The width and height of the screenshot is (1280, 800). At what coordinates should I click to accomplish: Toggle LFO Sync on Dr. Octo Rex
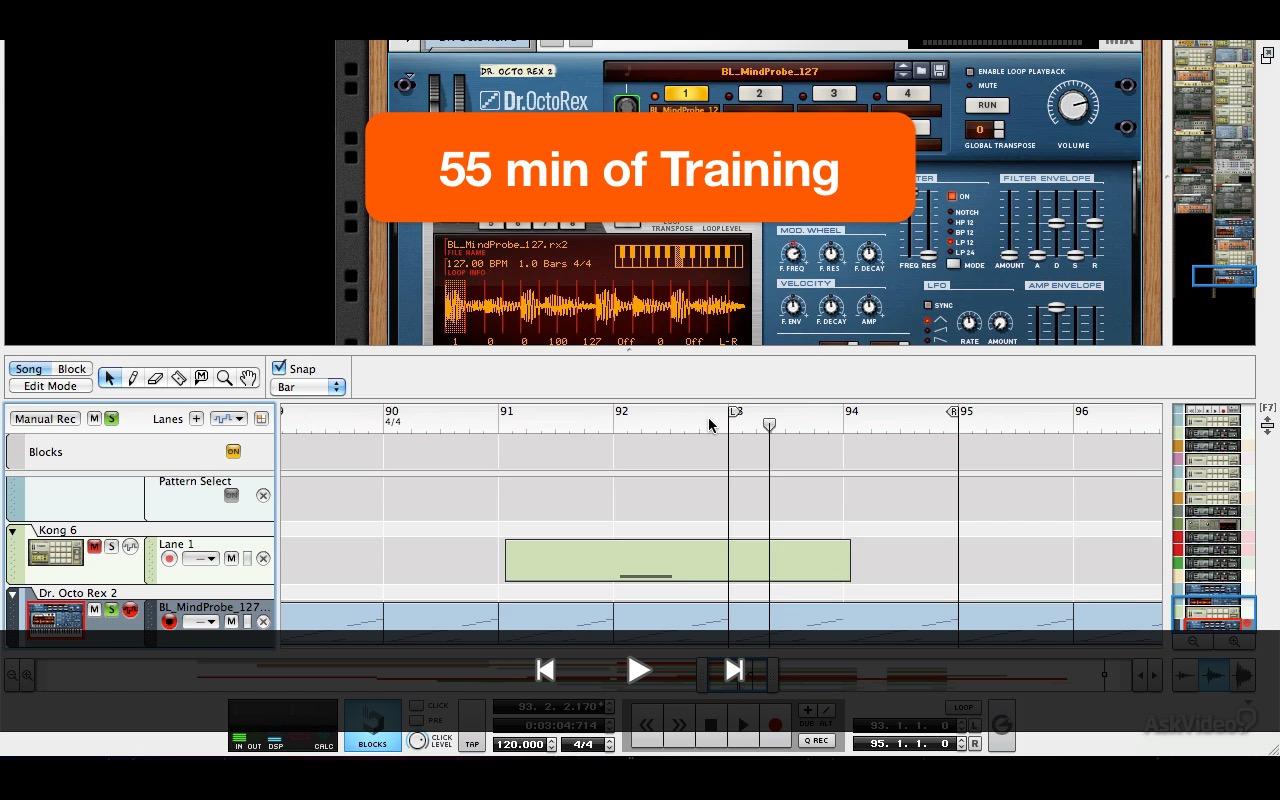point(929,305)
